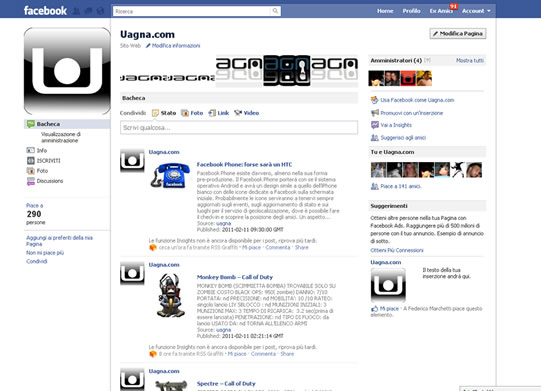Click the blue telephone post thumbnail

[170, 175]
